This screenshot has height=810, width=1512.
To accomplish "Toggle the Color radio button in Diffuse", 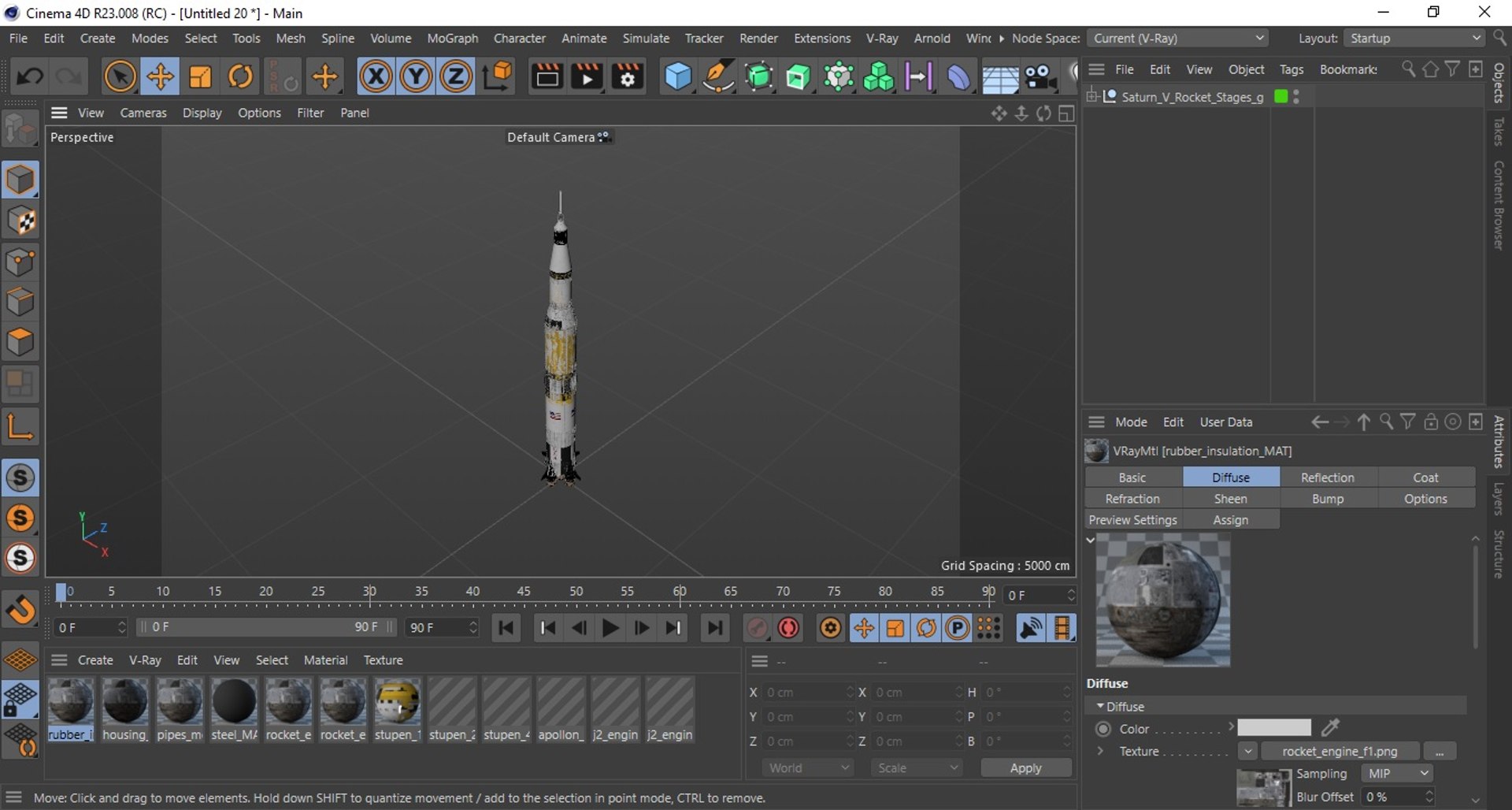I will click(1103, 729).
